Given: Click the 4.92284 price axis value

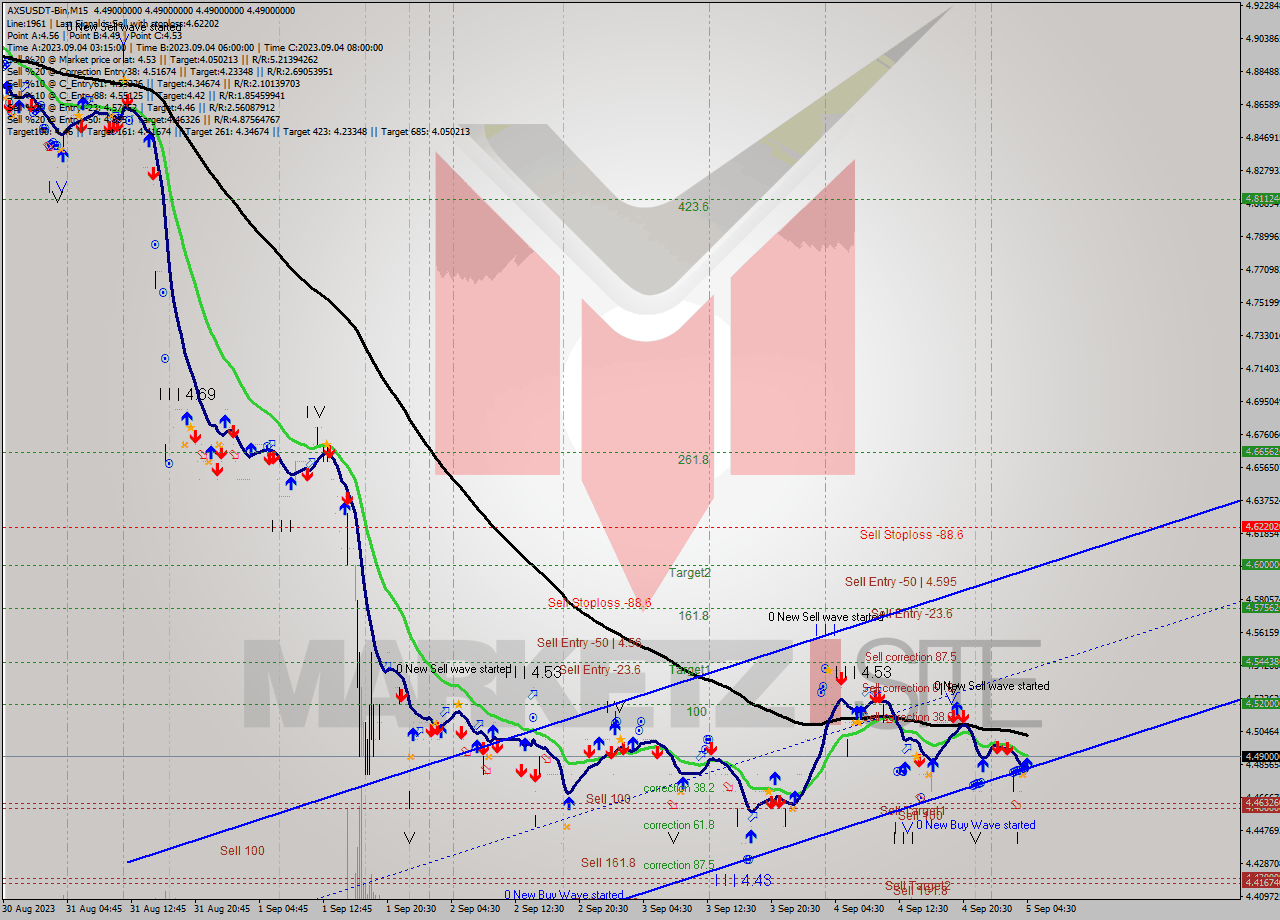Looking at the screenshot, I should point(1262,6).
